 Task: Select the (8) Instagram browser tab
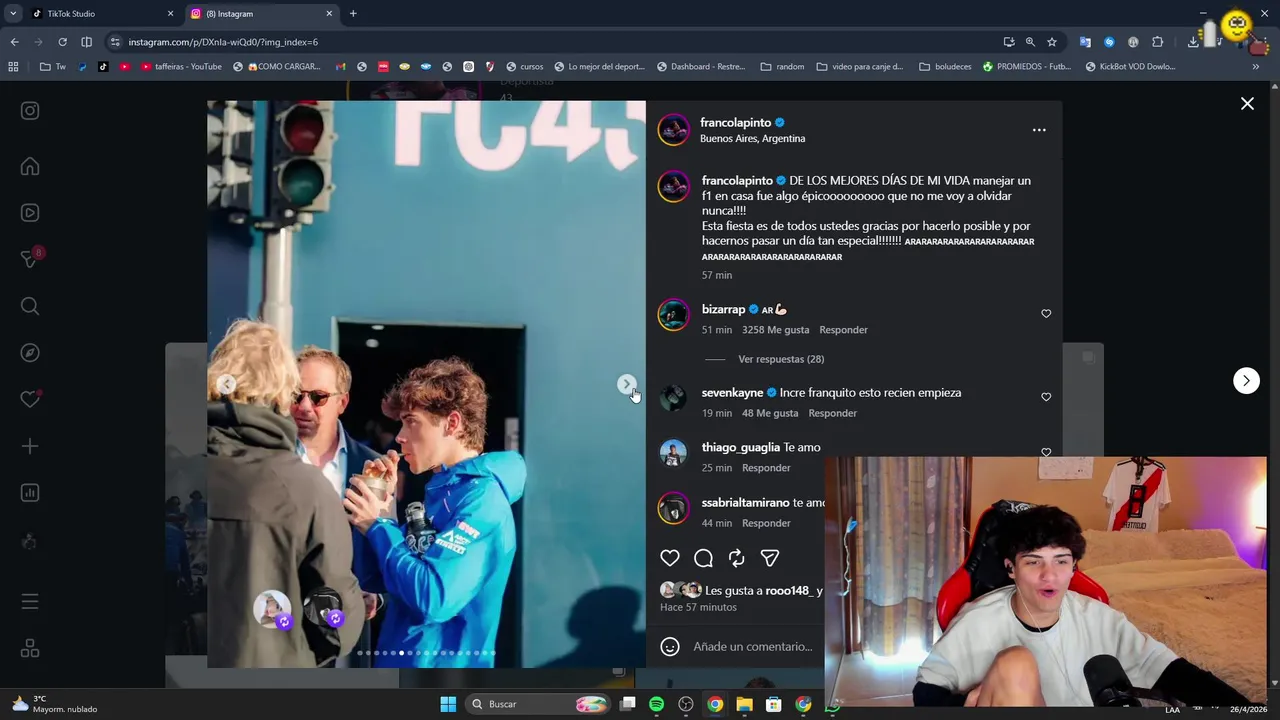coord(260,14)
